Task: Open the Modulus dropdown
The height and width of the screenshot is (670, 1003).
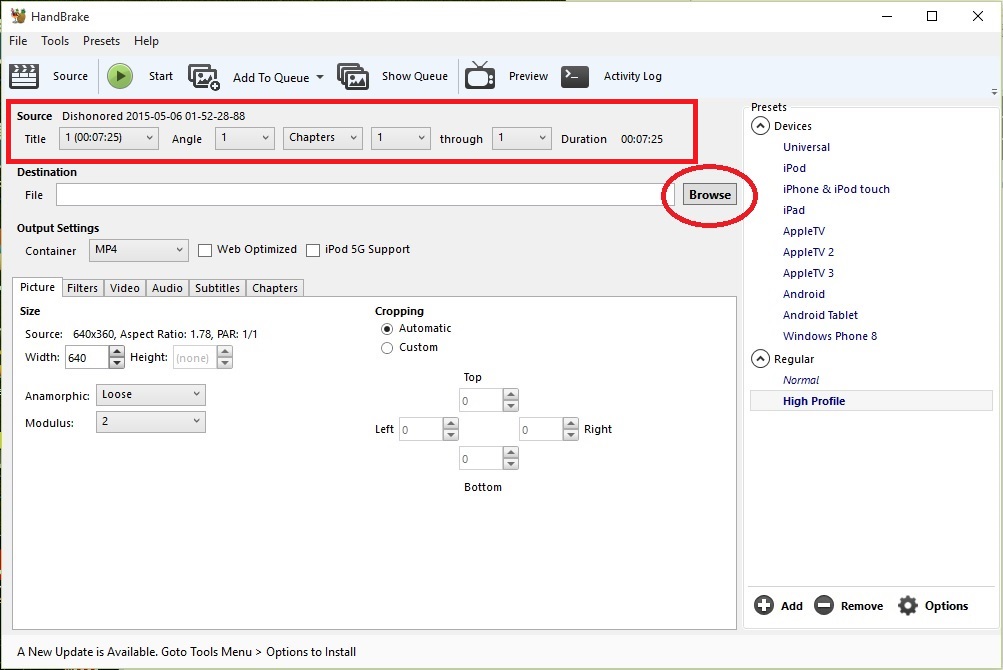Action: click(x=151, y=422)
